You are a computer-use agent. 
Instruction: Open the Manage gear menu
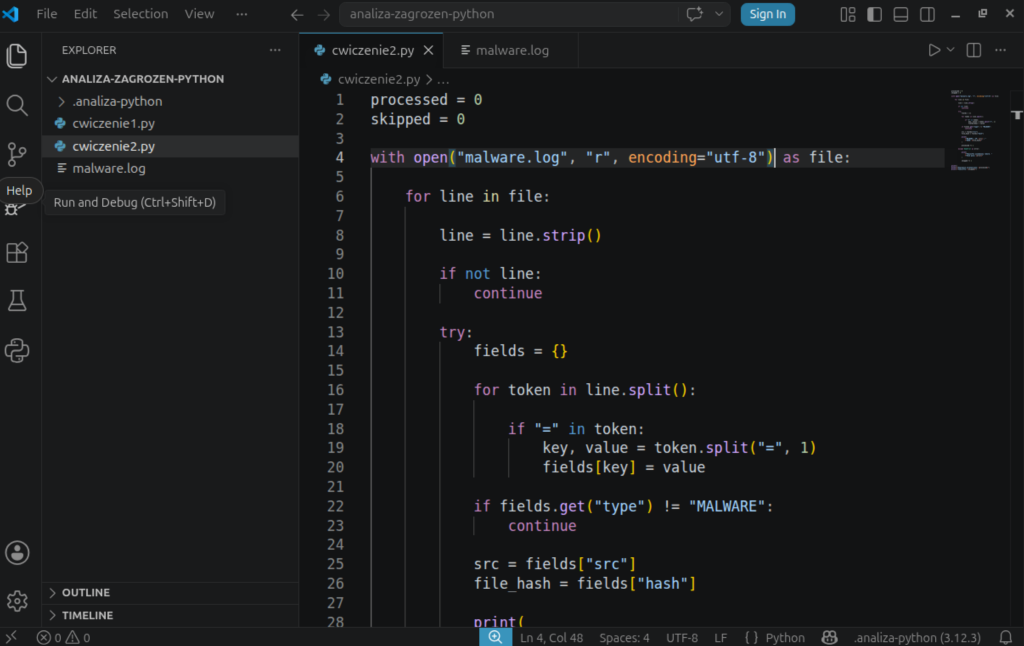17,601
